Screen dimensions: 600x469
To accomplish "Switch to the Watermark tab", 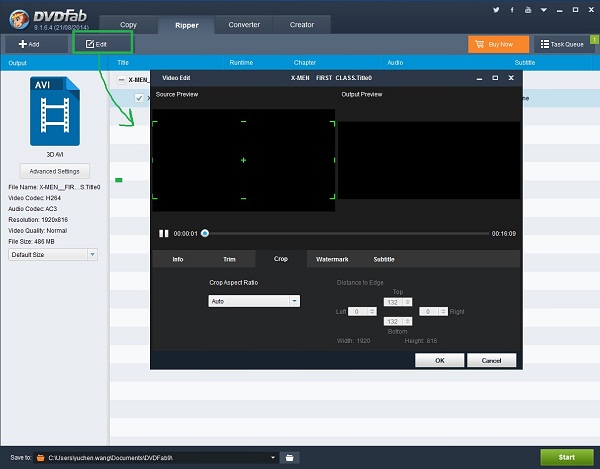I will pos(332,259).
